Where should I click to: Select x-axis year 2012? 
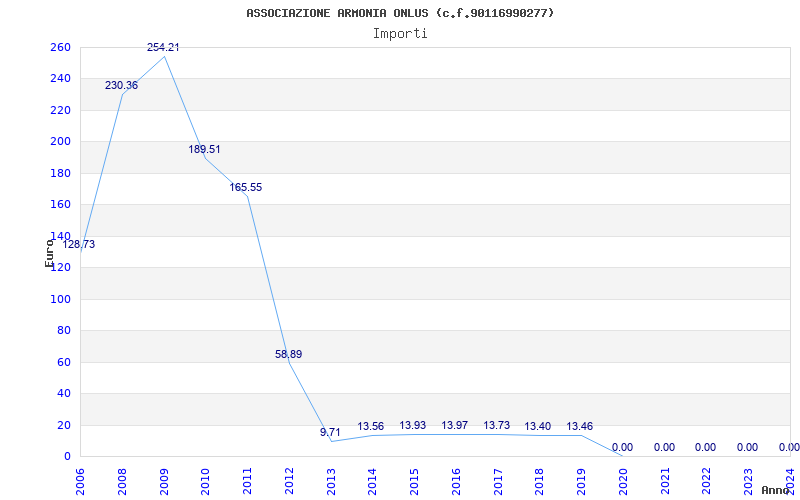click(x=289, y=482)
